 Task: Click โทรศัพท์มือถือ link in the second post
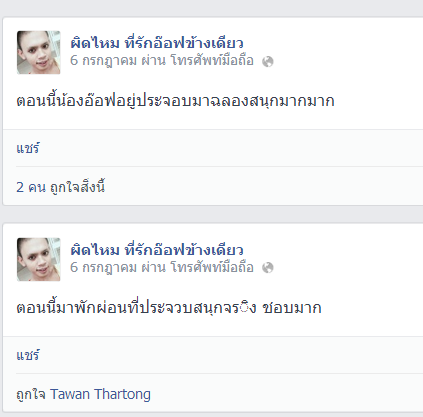212,267
